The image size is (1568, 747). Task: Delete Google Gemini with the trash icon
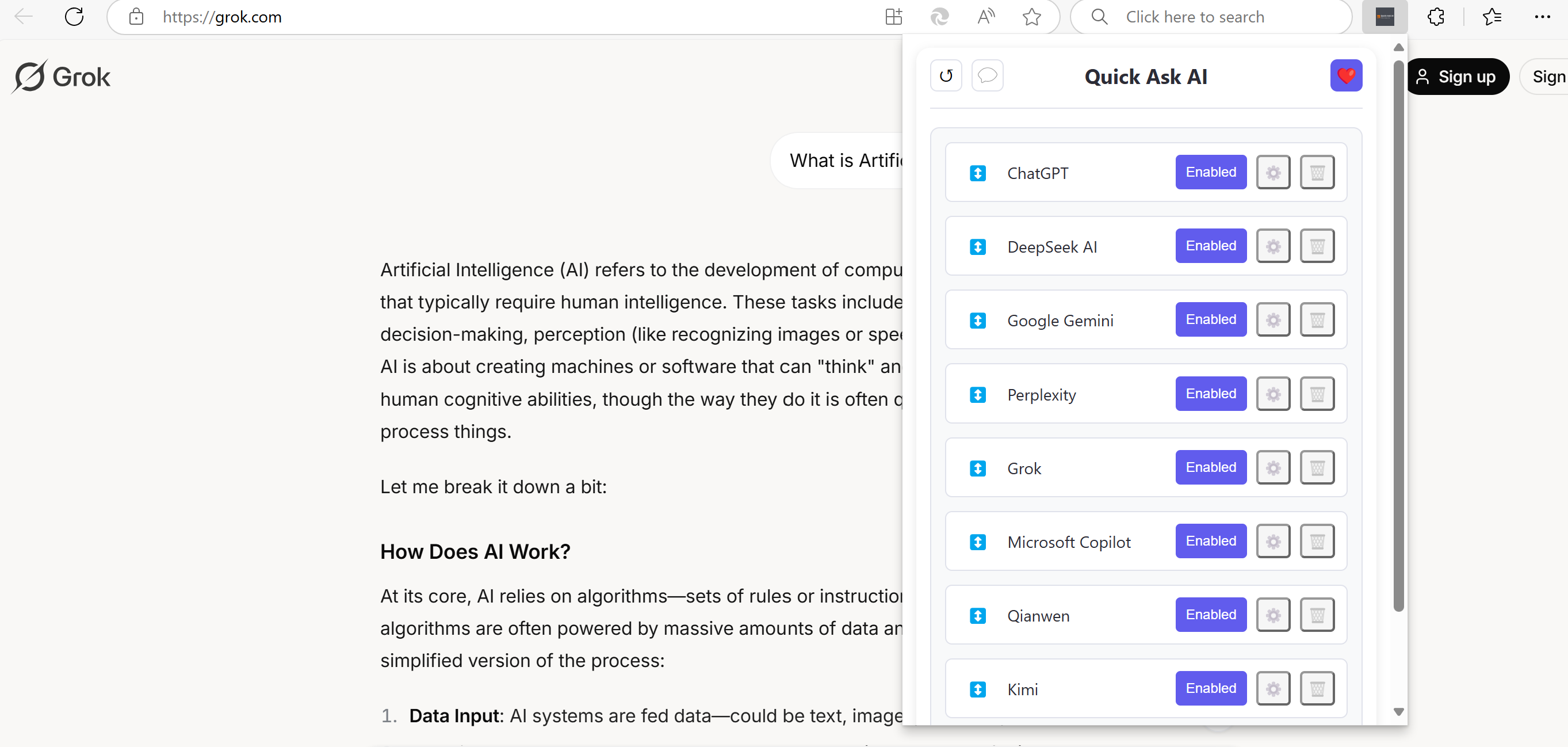pyautogui.click(x=1317, y=319)
